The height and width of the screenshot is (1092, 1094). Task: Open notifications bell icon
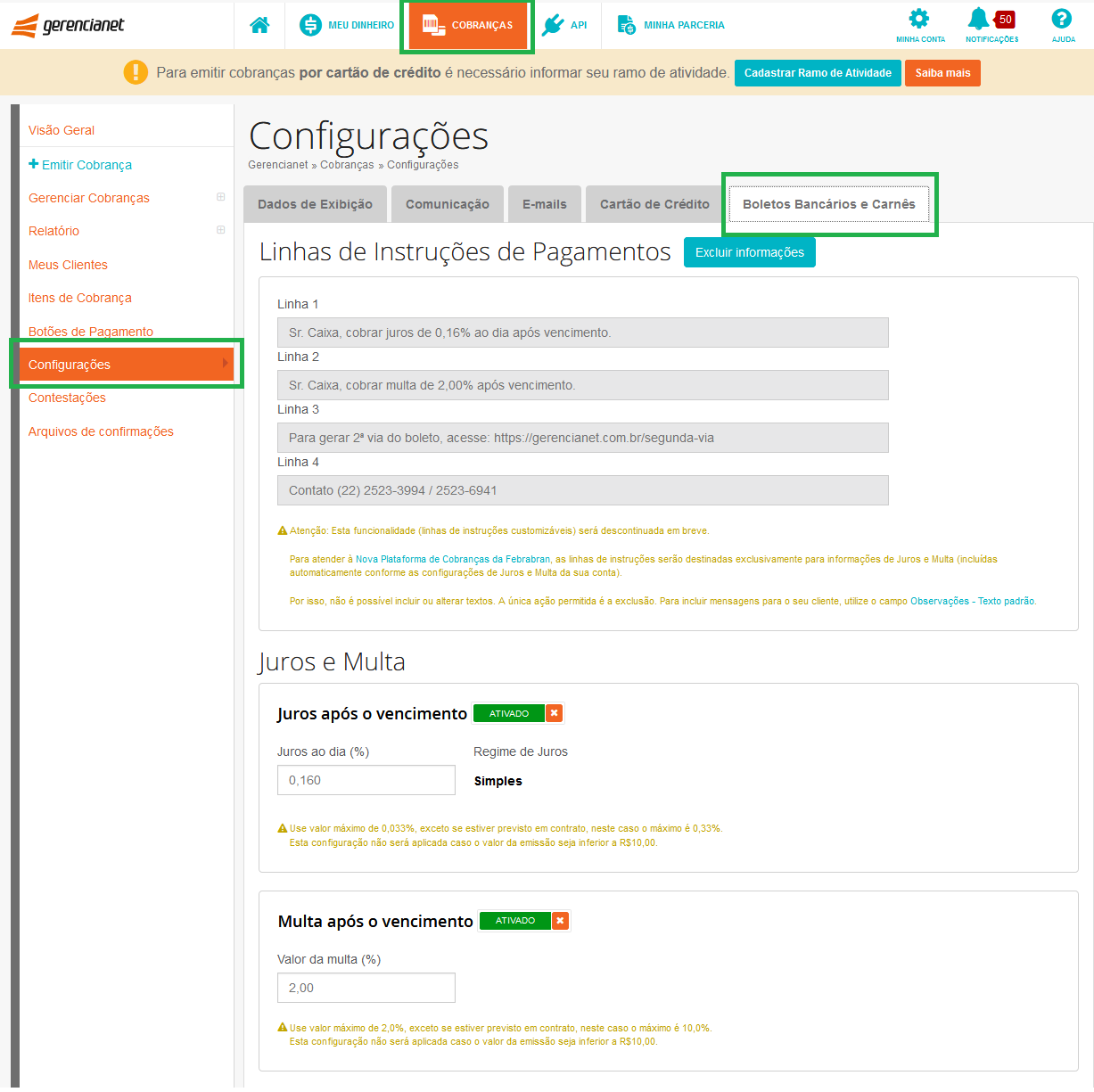979,19
